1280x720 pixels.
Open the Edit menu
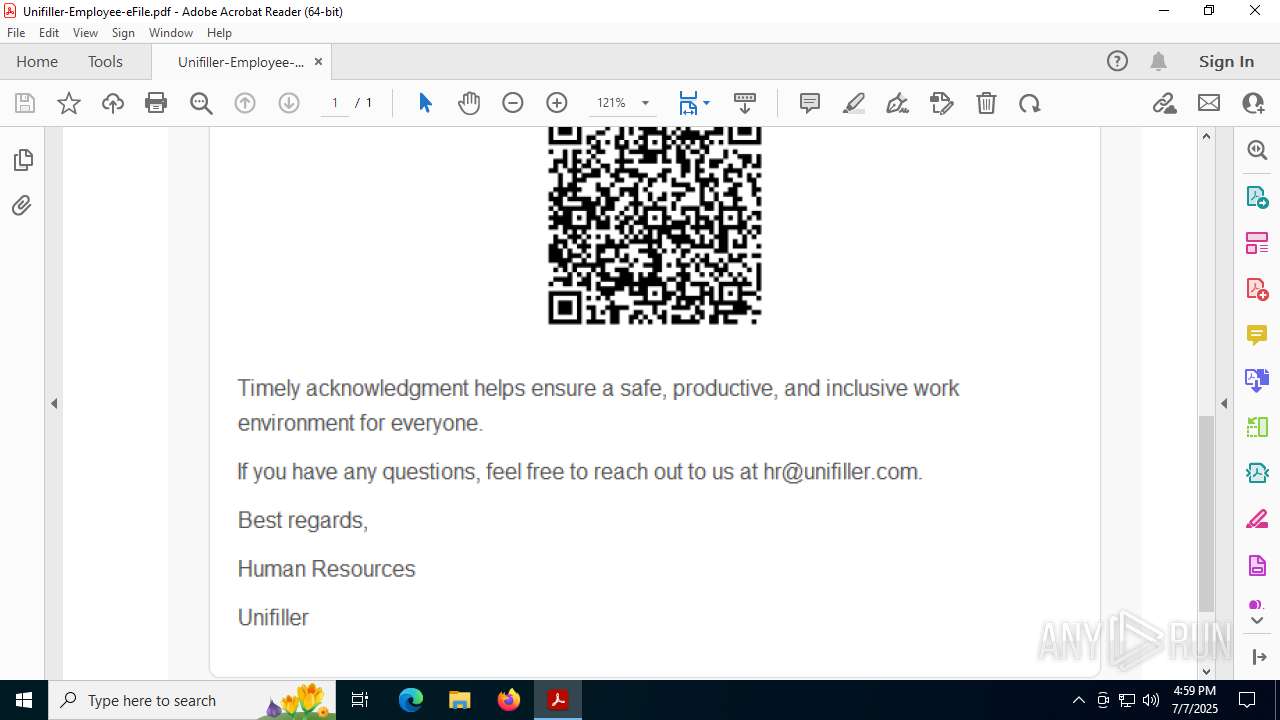49,33
